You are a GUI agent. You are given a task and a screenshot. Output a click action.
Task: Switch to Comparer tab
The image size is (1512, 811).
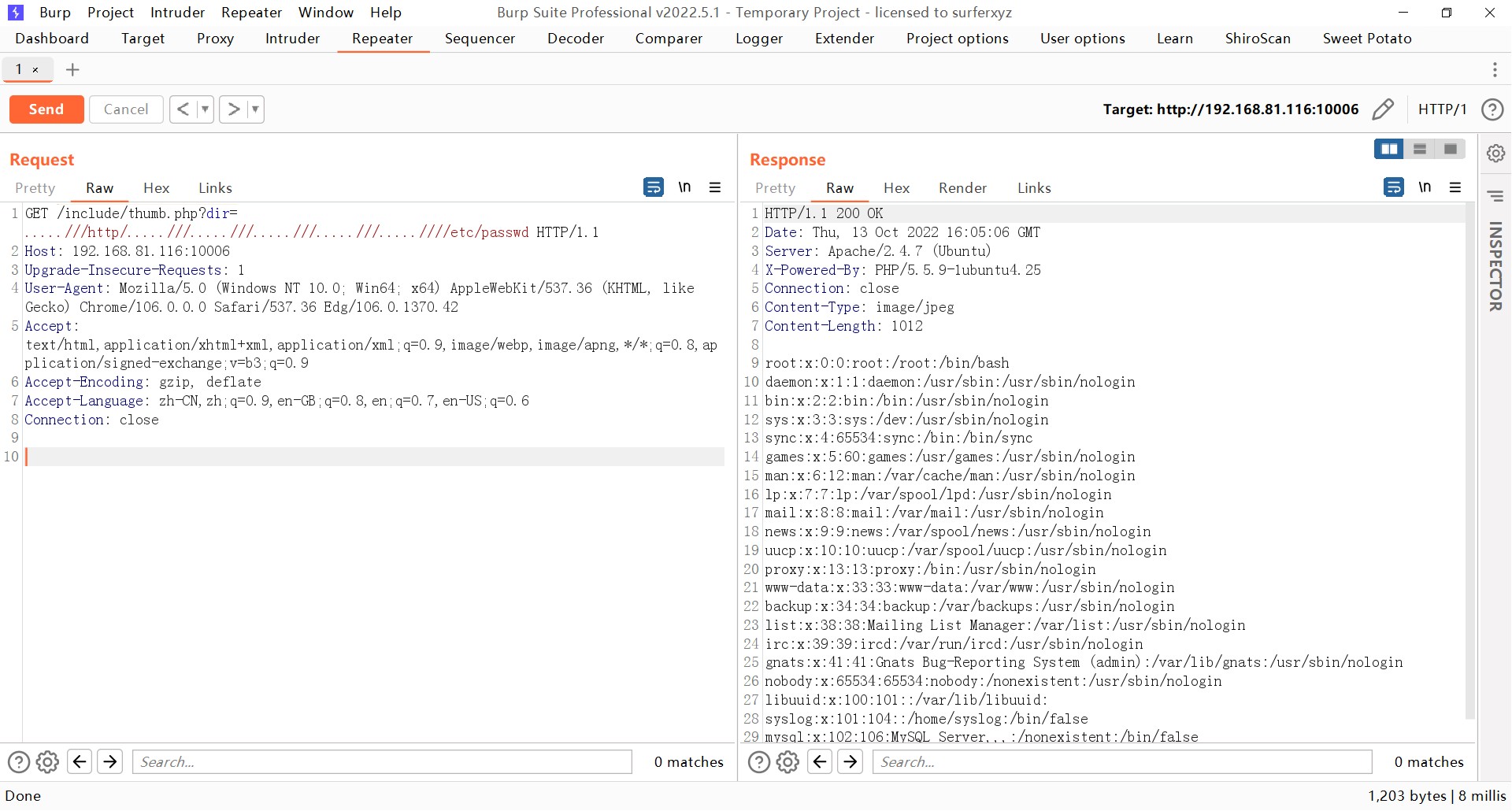click(669, 39)
